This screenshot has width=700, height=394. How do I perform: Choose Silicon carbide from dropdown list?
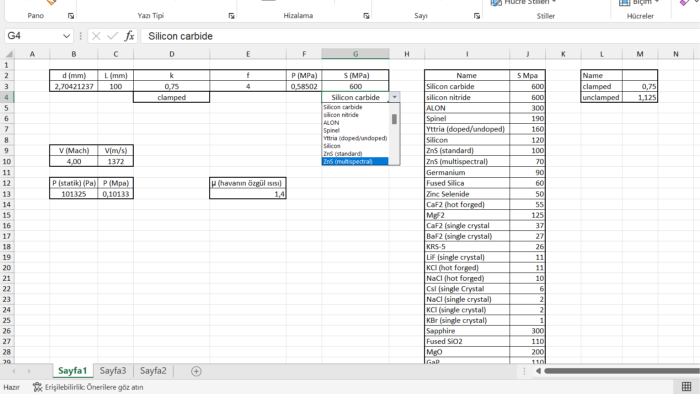coord(355,107)
